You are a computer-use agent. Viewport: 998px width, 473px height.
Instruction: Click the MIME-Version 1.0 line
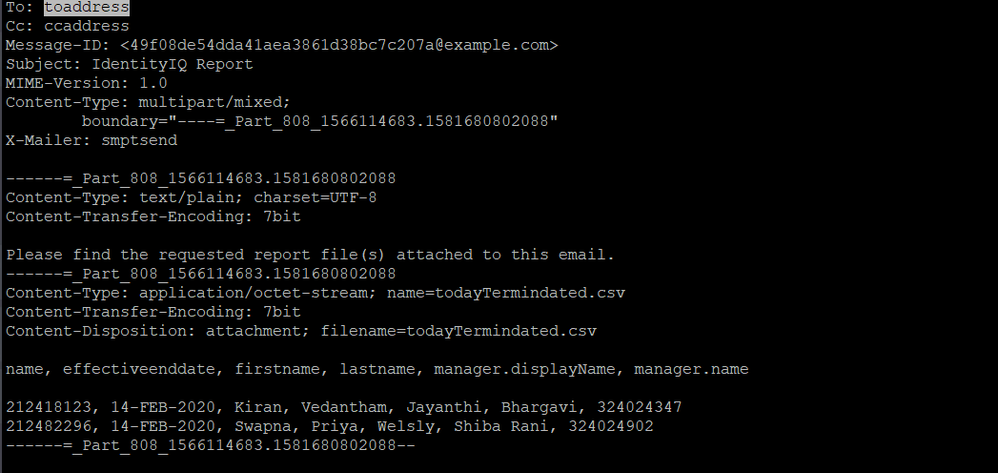coord(86,83)
